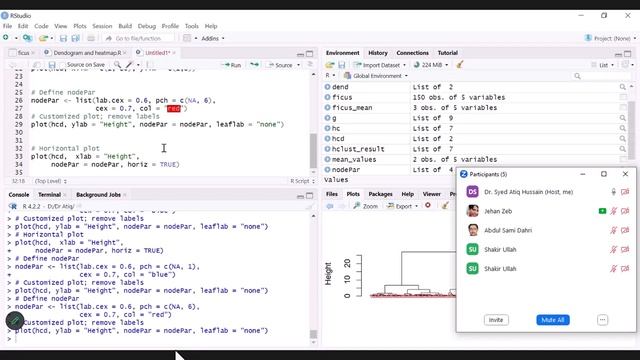The height and width of the screenshot is (360, 640).
Task: Switch to the Packages tab
Action: [380, 194]
